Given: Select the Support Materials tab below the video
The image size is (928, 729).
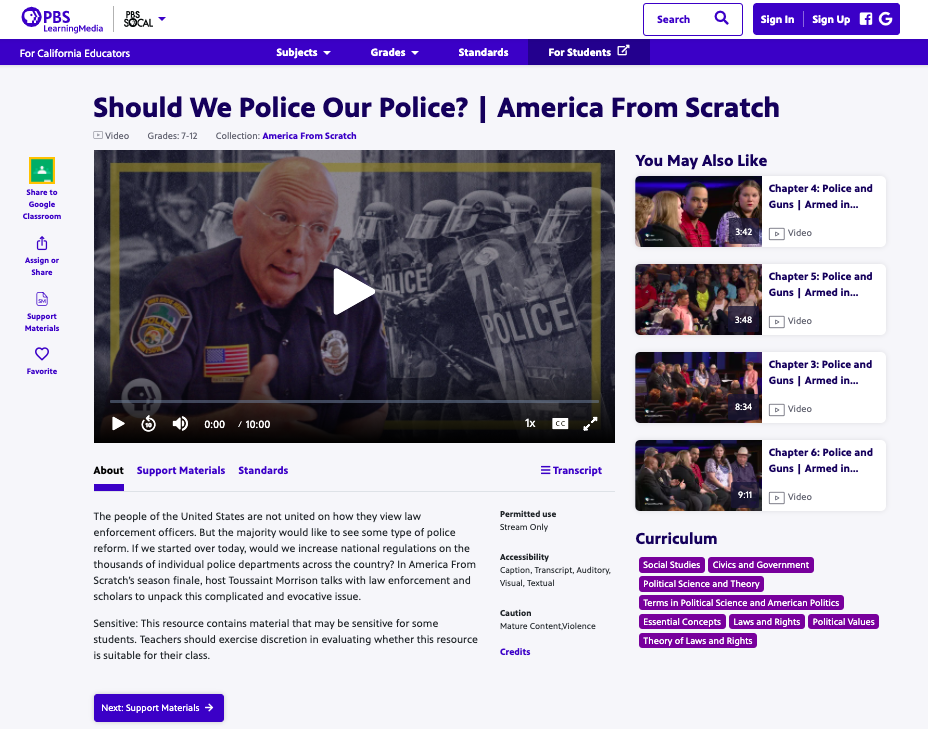Looking at the screenshot, I should (x=181, y=470).
